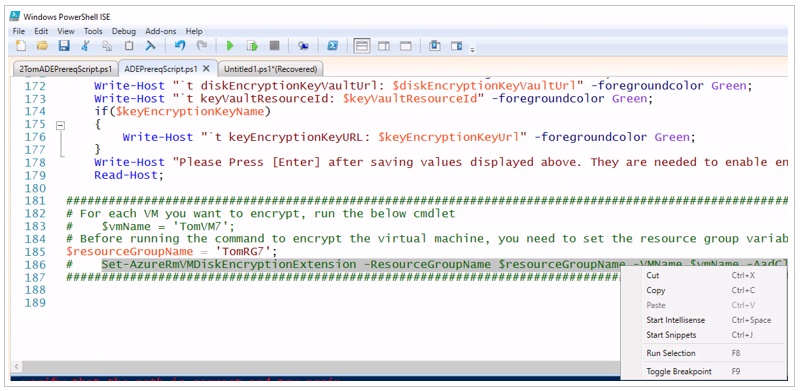Show command window toolbar icon
Image resolution: width=800 pixels, height=391 pixels.
pos(435,46)
